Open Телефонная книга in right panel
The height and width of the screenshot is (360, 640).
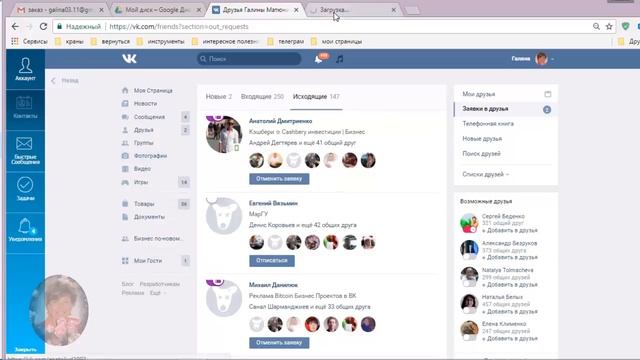488,124
